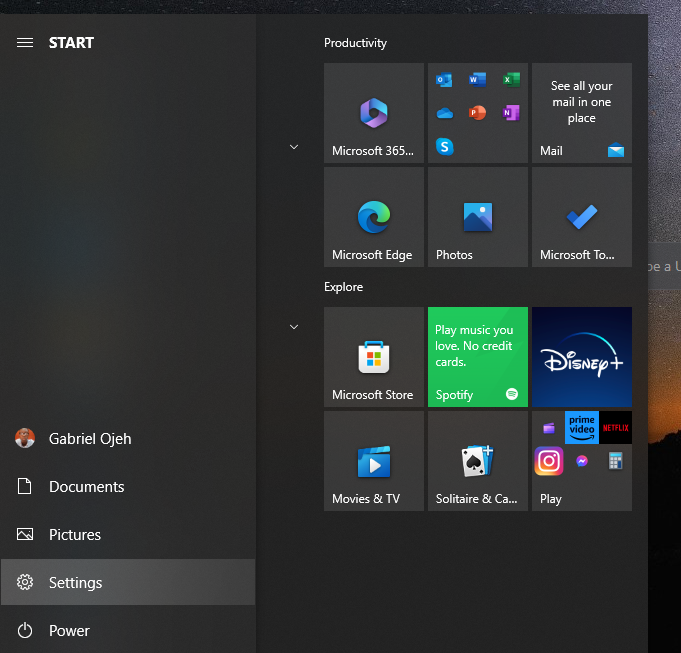Open the Mail tile
The height and width of the screenshot is (653, 681).
pyautogui.click(x=582, y=113)
